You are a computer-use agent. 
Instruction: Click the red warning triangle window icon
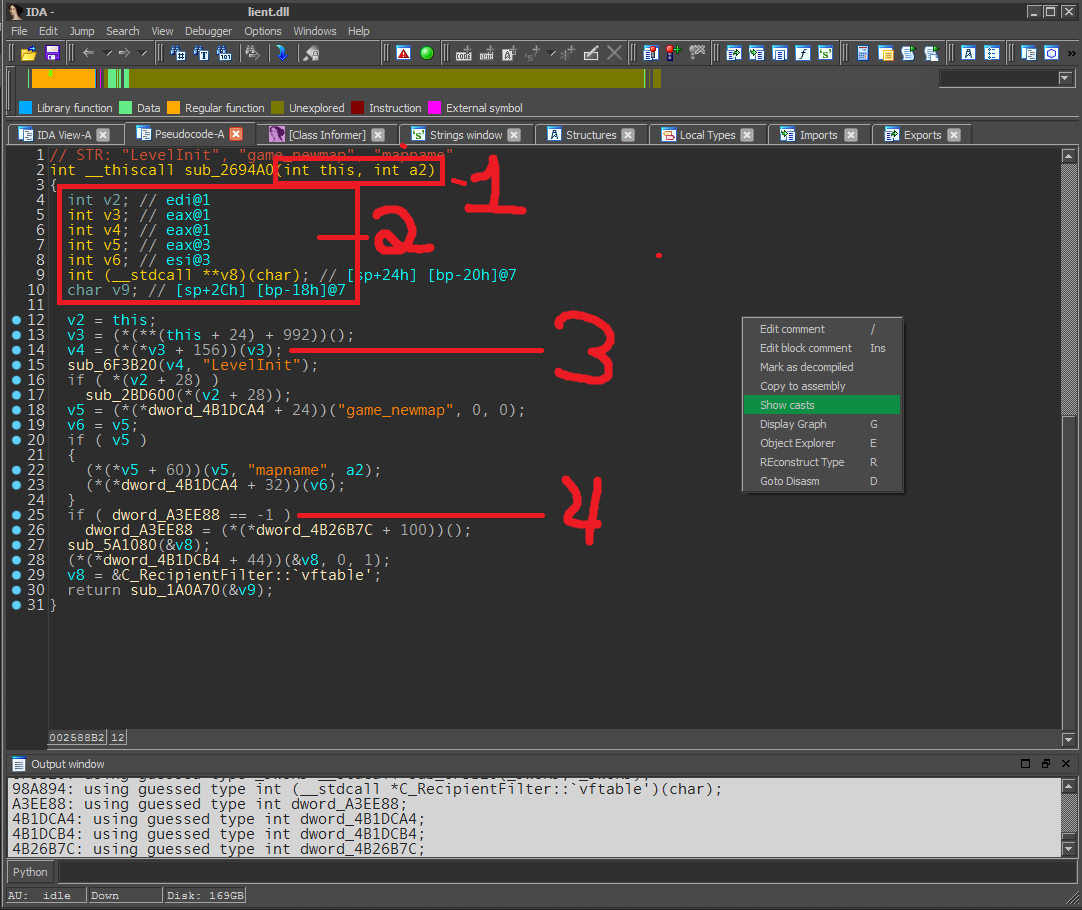404,53
